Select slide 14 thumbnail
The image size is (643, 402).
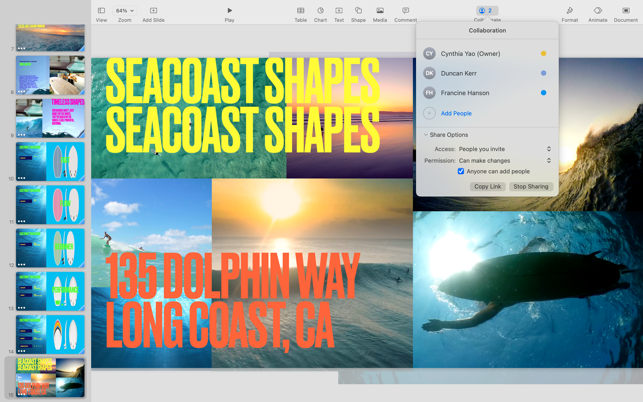[x=50, y=335]
